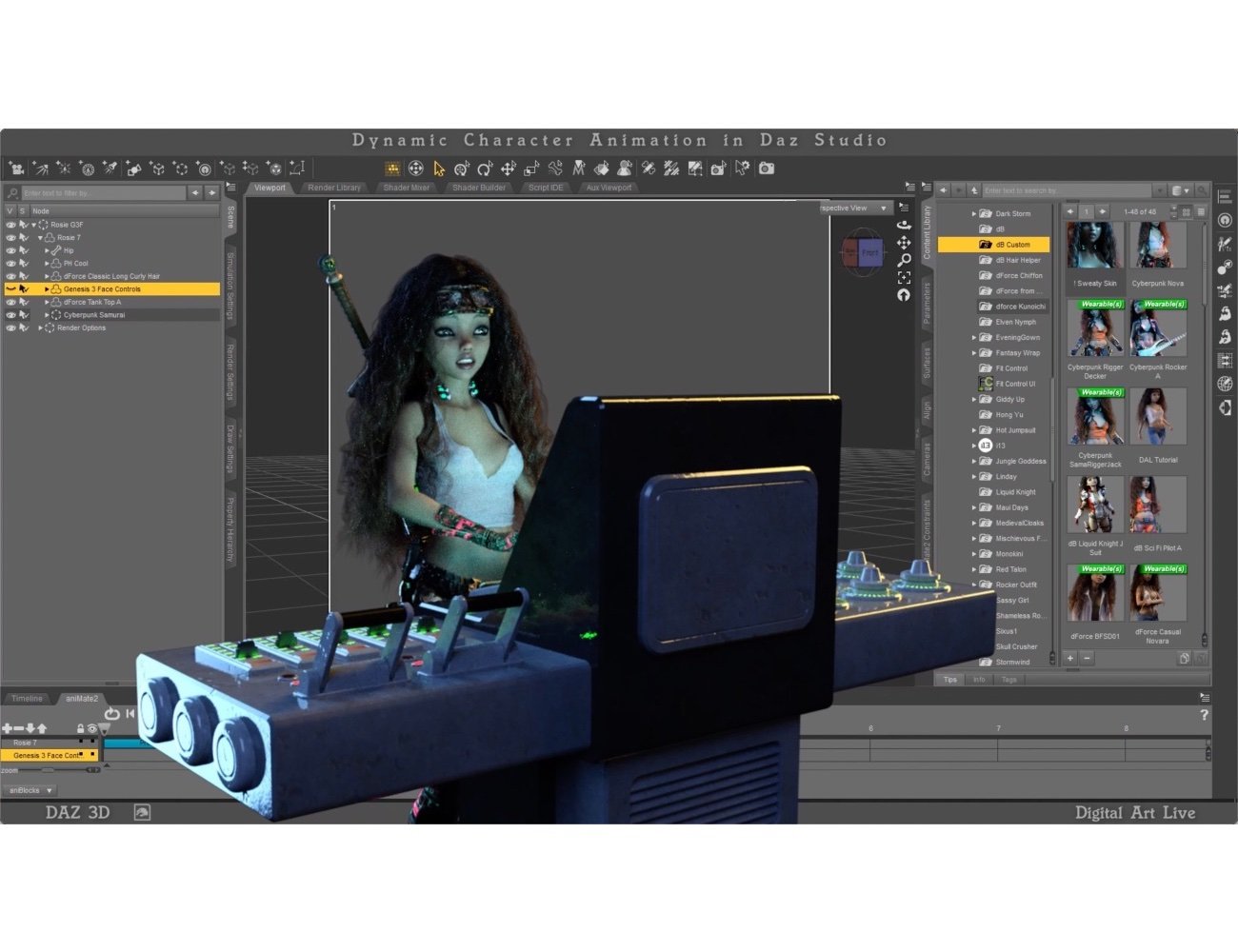Image resolution: width=1238 pixels, height=952 pixels.
Task: Switch to the Render Library tab
Action: coord(333,188)
